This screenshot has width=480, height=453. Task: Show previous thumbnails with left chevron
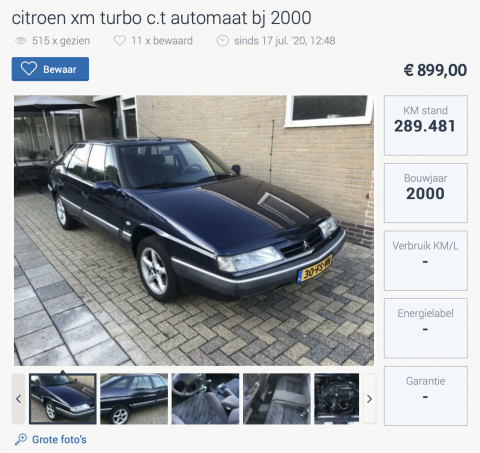click(x=19, y=399)
